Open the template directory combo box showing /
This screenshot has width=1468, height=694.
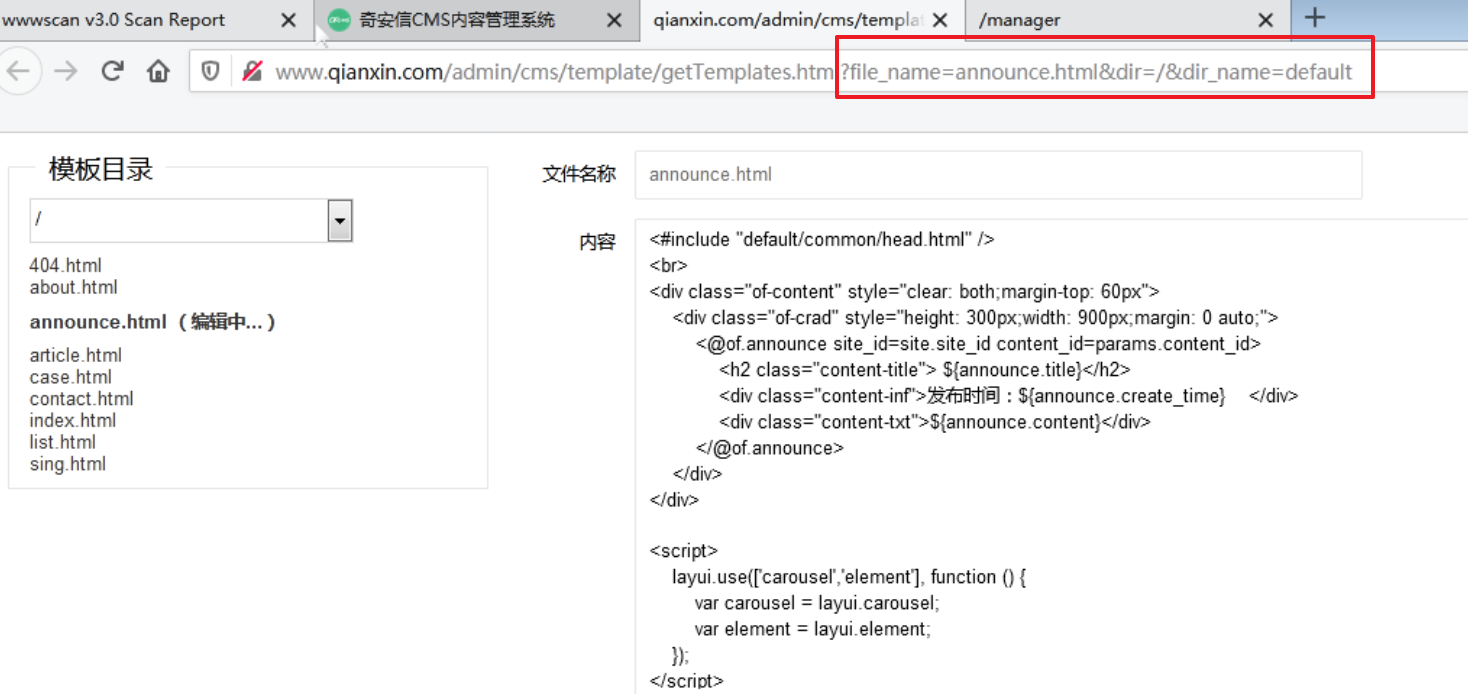pos(191,220)
